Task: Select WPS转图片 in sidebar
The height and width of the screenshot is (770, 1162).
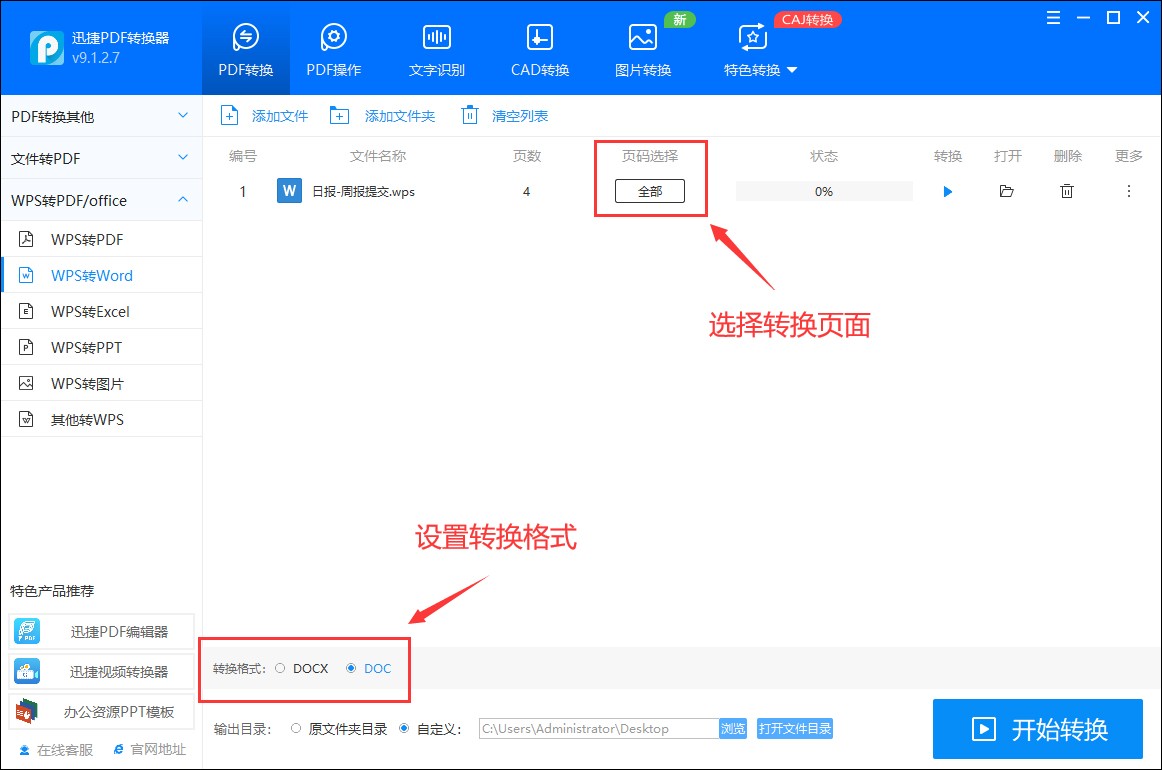Action: [x=101, y=383]
